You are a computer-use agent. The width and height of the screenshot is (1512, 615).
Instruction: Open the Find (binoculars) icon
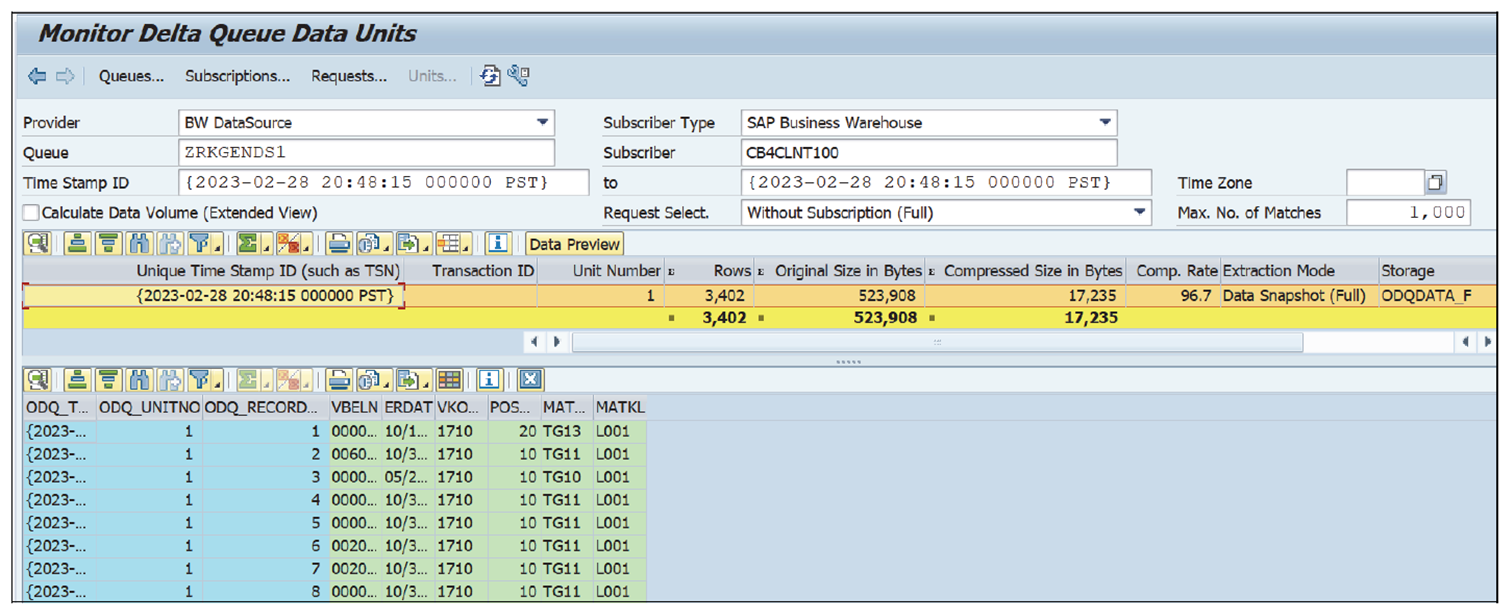pos(141,243)
